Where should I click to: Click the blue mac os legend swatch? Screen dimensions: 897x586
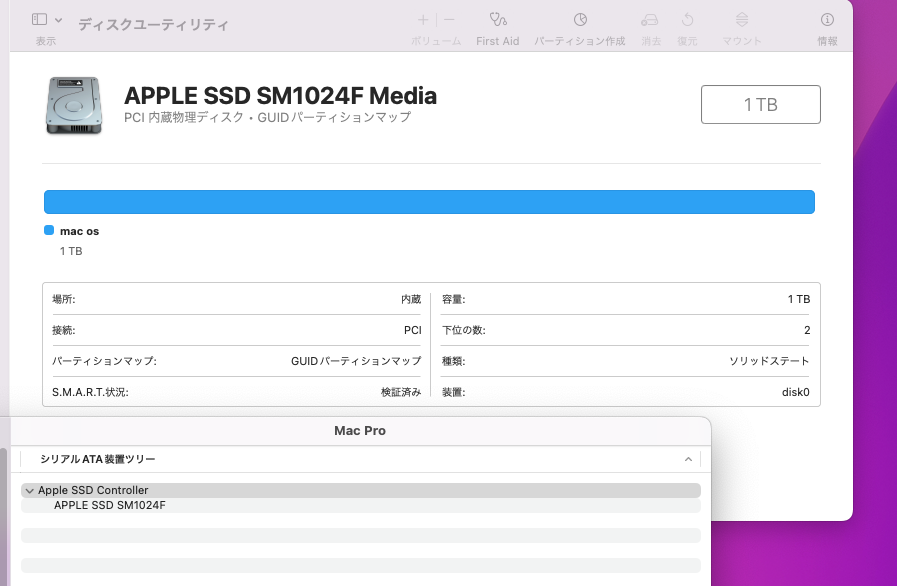pyautogui.click(x=49, y=231)
